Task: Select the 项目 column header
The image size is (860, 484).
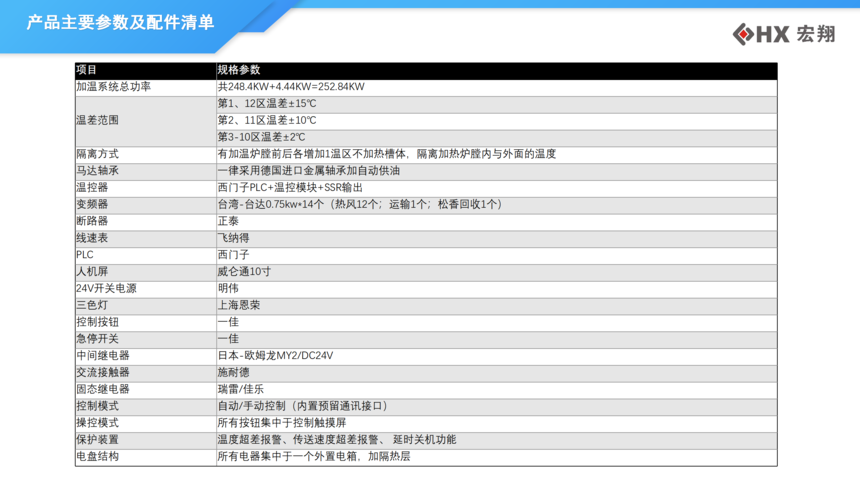Action: tap(87, 70)
